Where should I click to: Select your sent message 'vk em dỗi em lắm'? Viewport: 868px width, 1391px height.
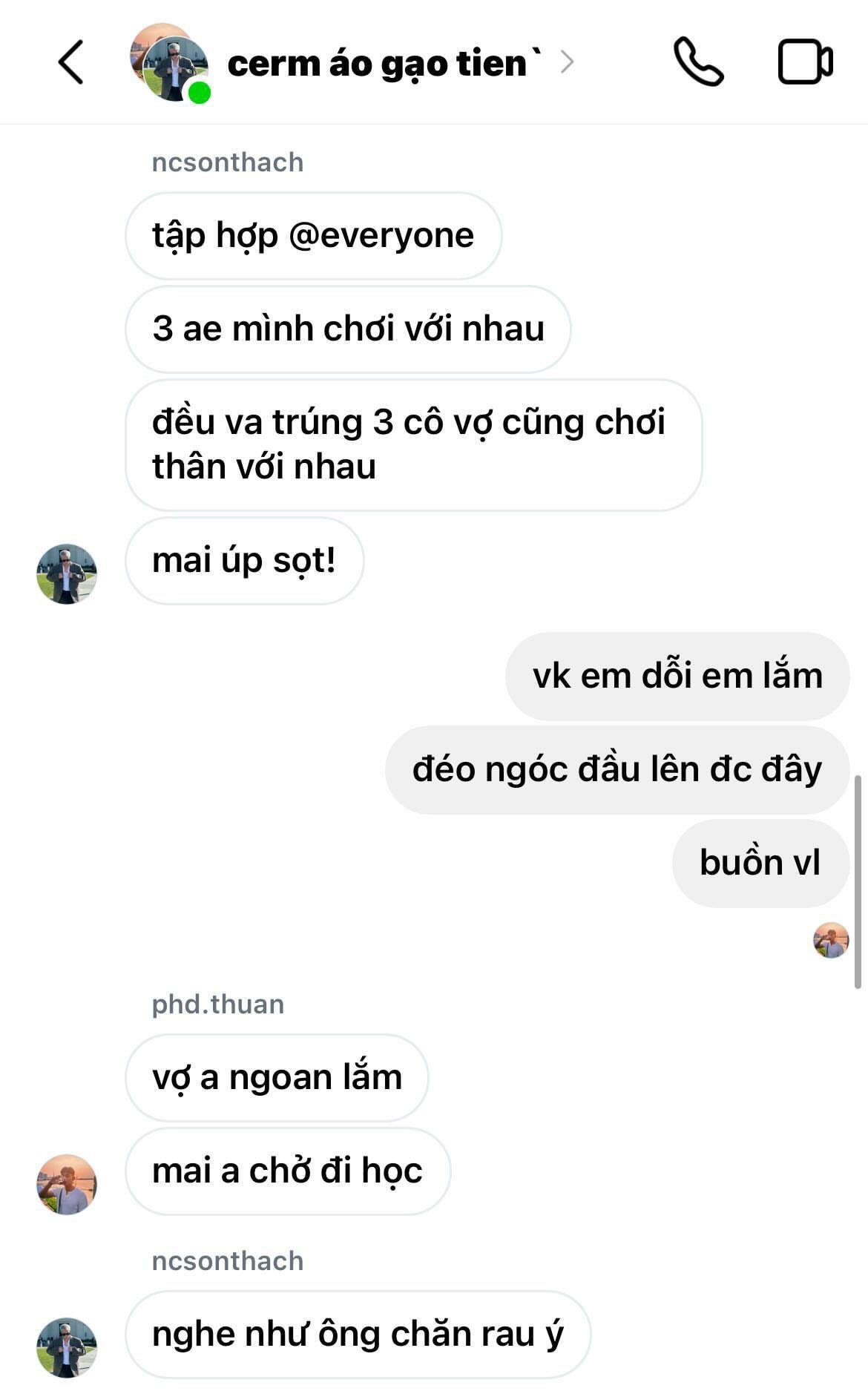[677, 676]
